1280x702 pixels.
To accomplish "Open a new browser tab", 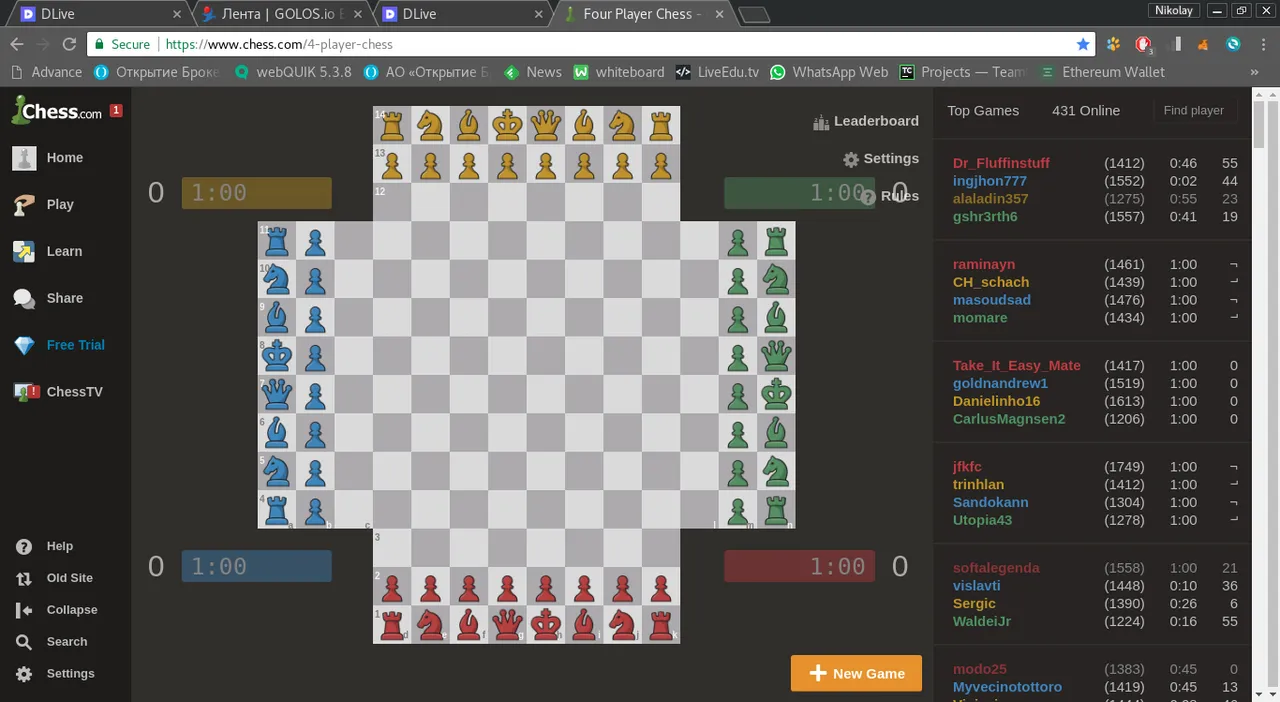I will coord(754,14).
